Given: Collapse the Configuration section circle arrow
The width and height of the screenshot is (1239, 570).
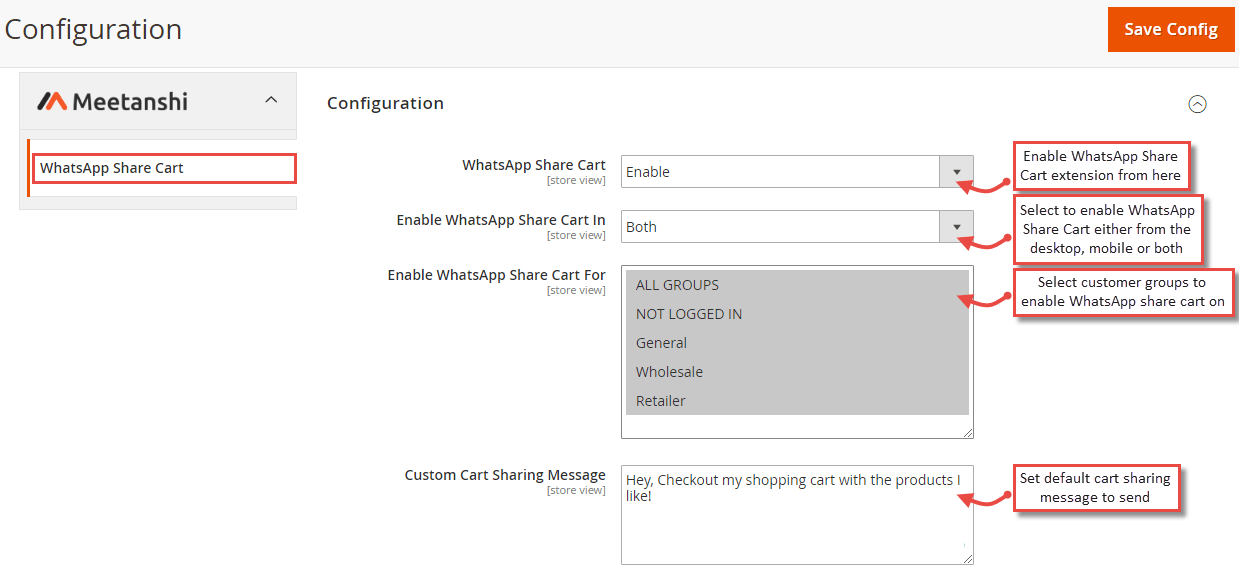Looking at the screenshot, I should point(1197,104).
